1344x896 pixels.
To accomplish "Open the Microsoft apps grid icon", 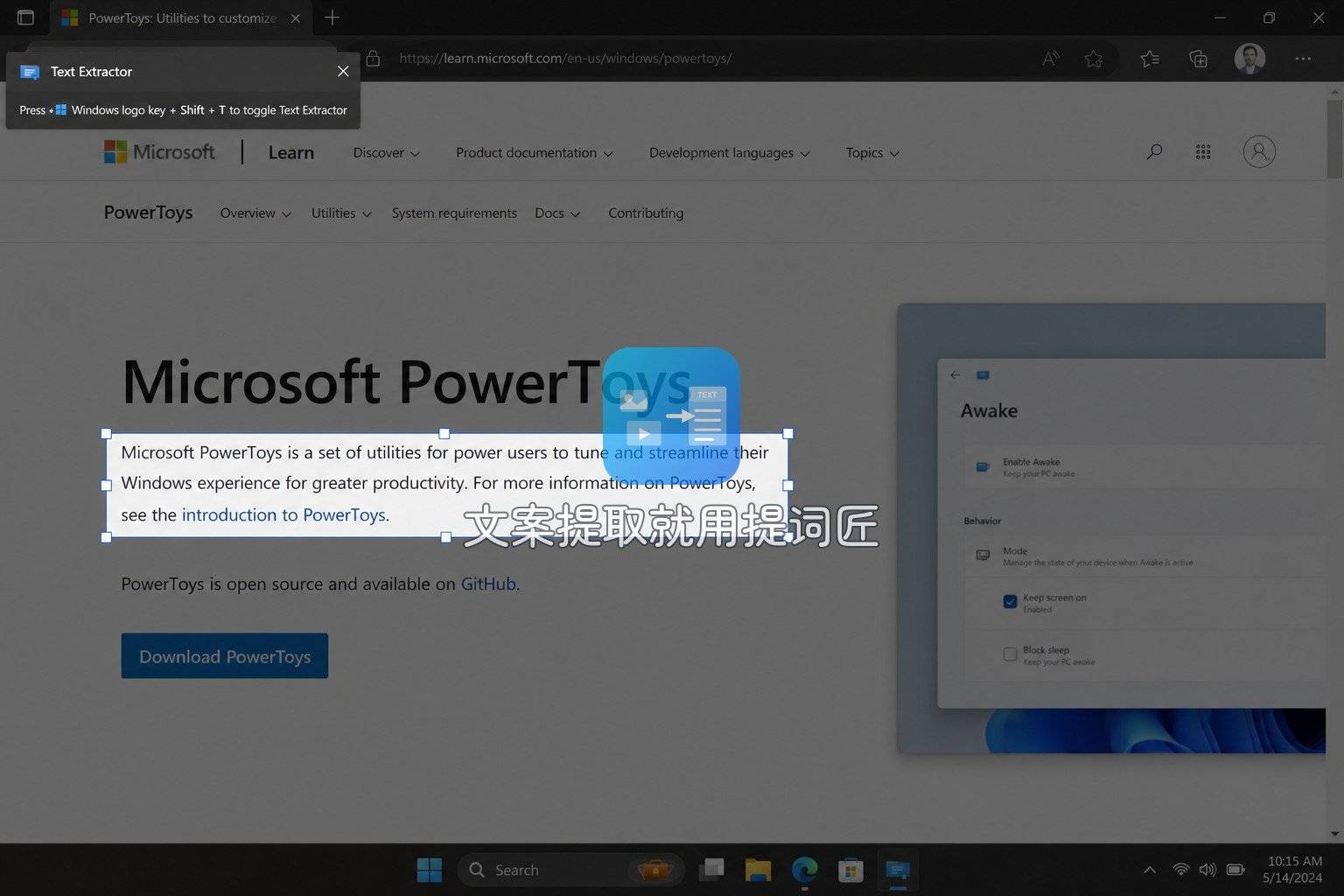I will [x=1203, y=152].
